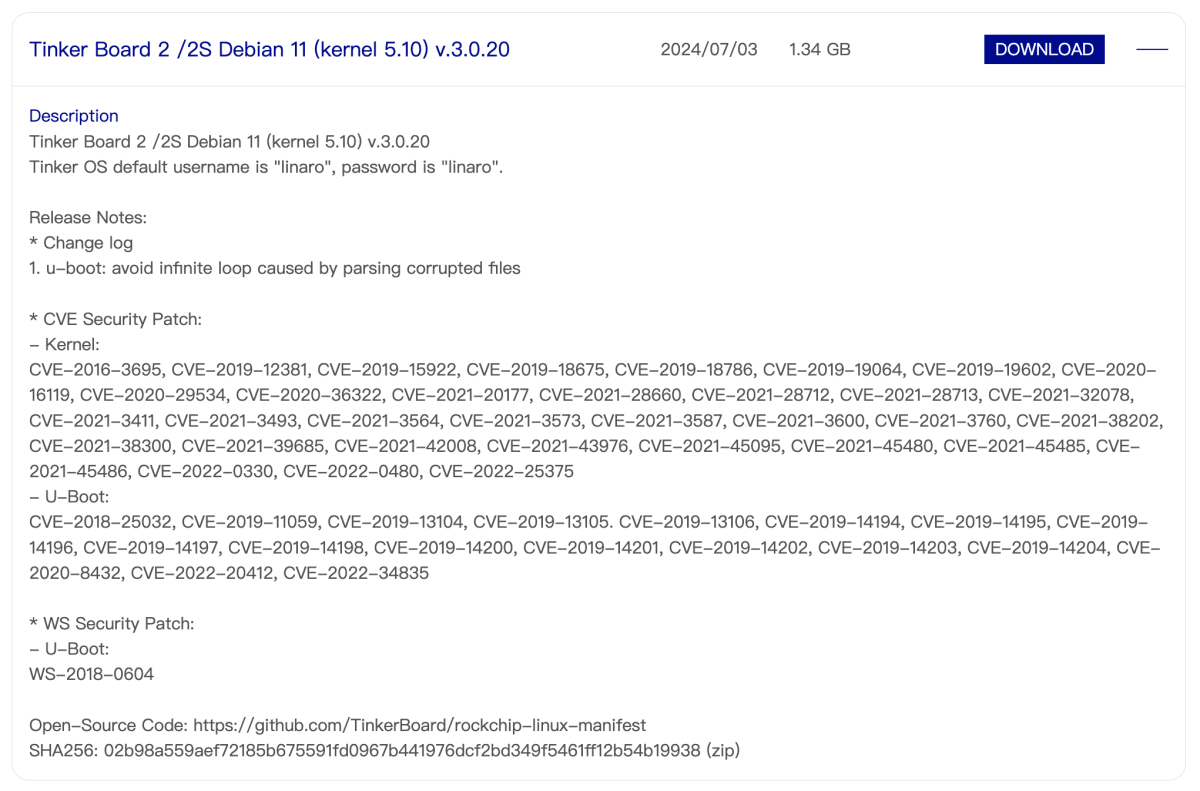Click CVE-2022-25375 in the kernel list
1200x791 pixels.
point(501,472)
